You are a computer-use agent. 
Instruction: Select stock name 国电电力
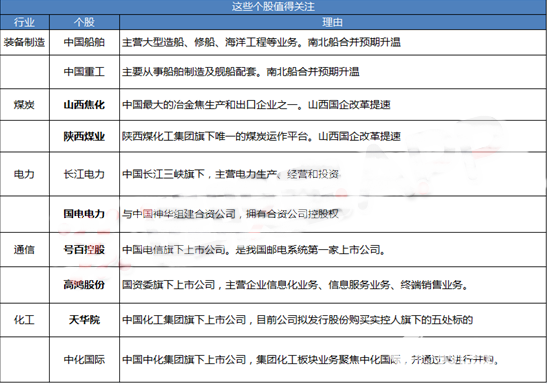(84, 213)
